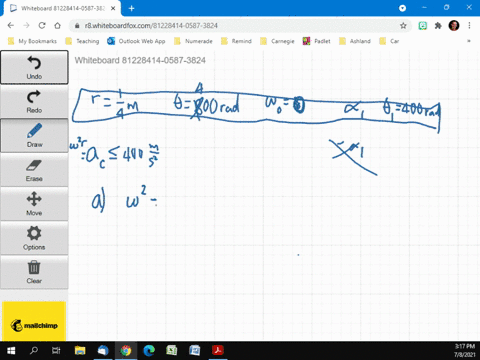480x360 pixels.
Task: Expand hidden bookmarks chevron
Action: tap(469, 41)
